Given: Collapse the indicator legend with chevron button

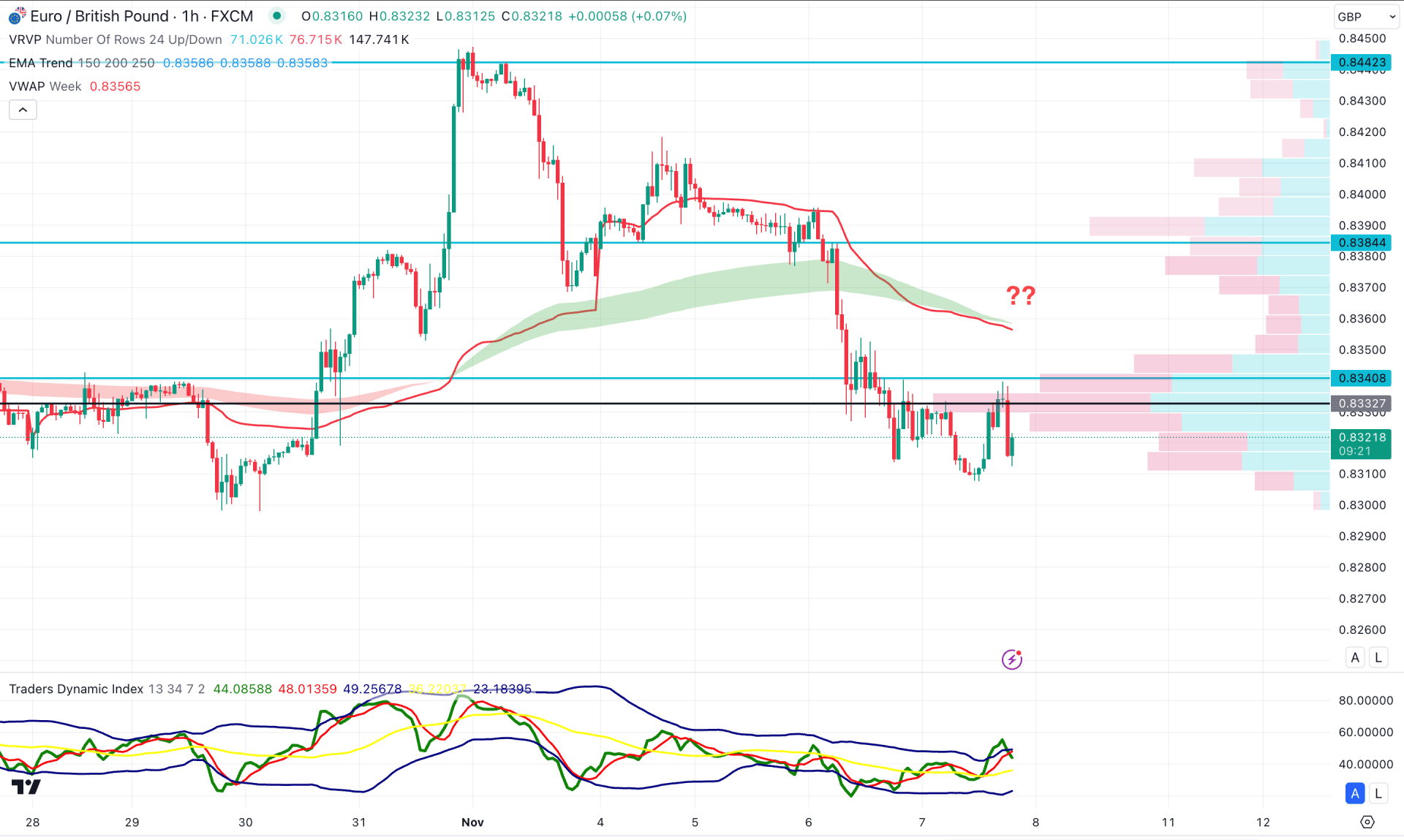Looking at the screenshot, I should click(x=23, y=110).
